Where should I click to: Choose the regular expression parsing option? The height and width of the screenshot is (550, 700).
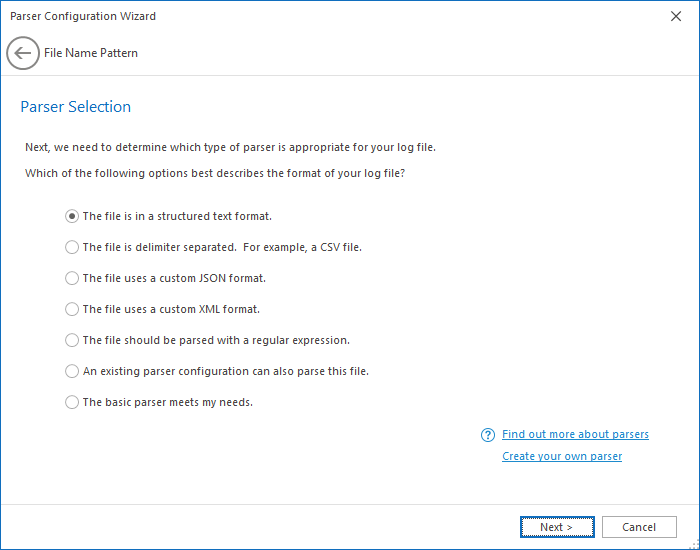coord(72,340)
